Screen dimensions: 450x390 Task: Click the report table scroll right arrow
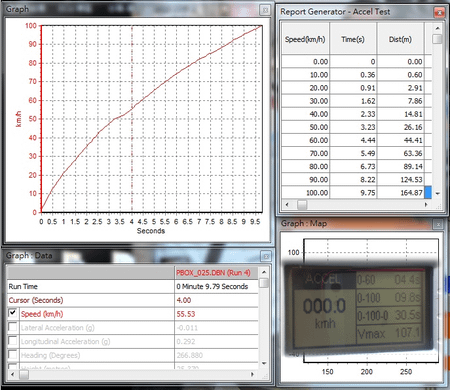(x=426, y=204)
